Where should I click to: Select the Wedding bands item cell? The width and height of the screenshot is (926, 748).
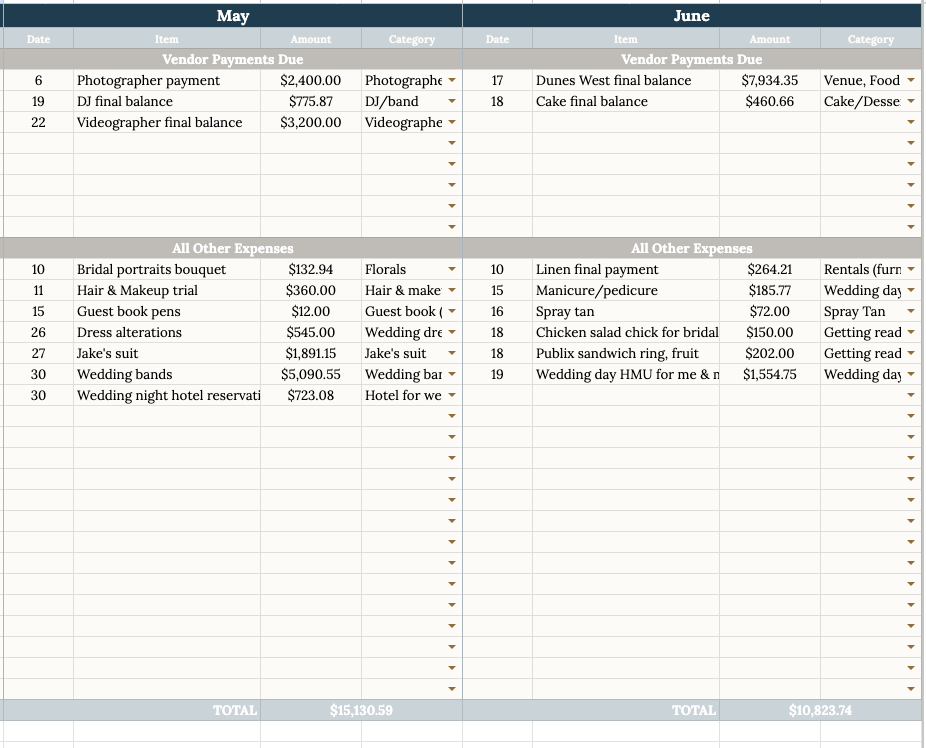coord(167,374)
